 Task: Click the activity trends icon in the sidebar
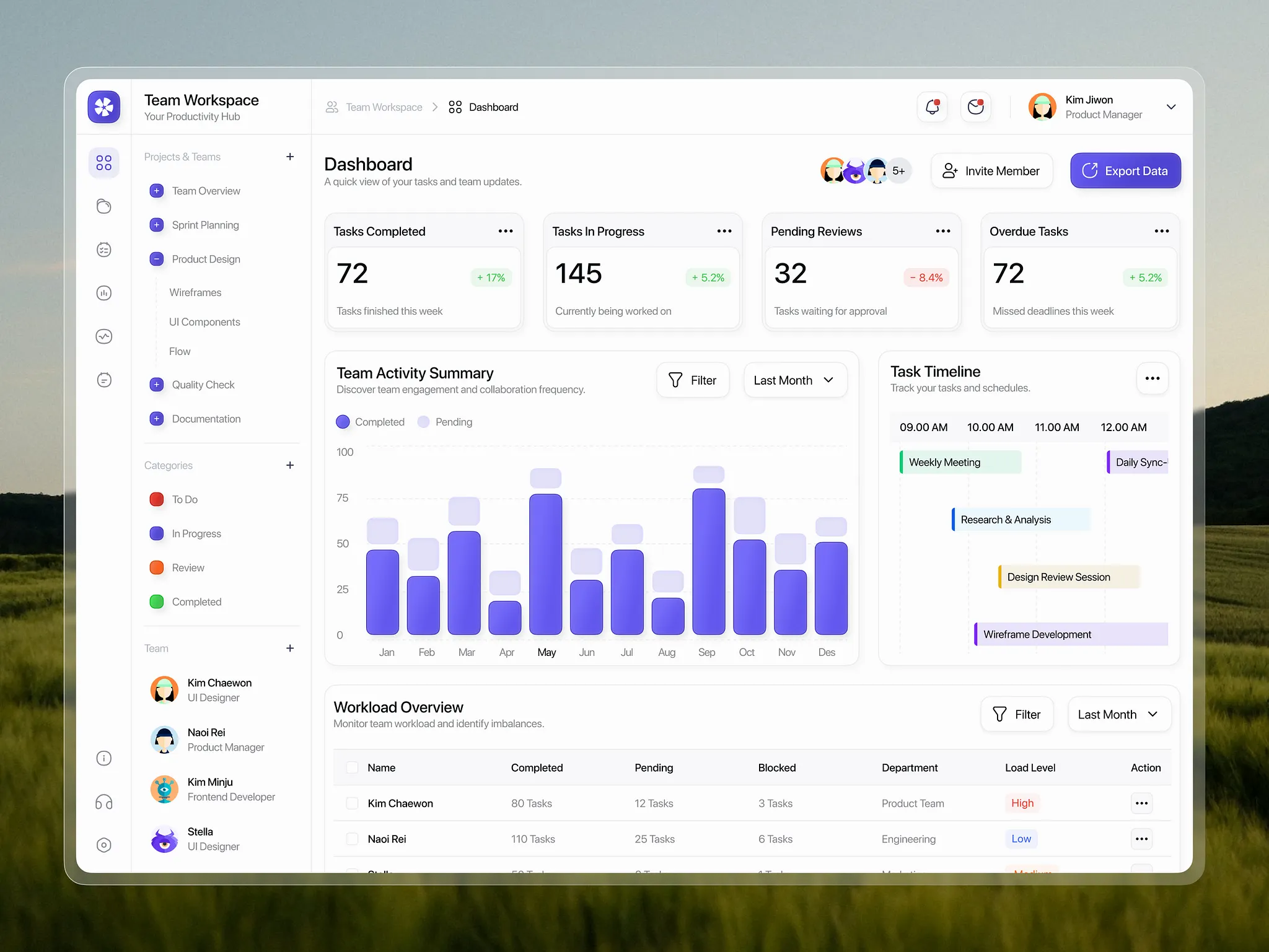(104, 336)
